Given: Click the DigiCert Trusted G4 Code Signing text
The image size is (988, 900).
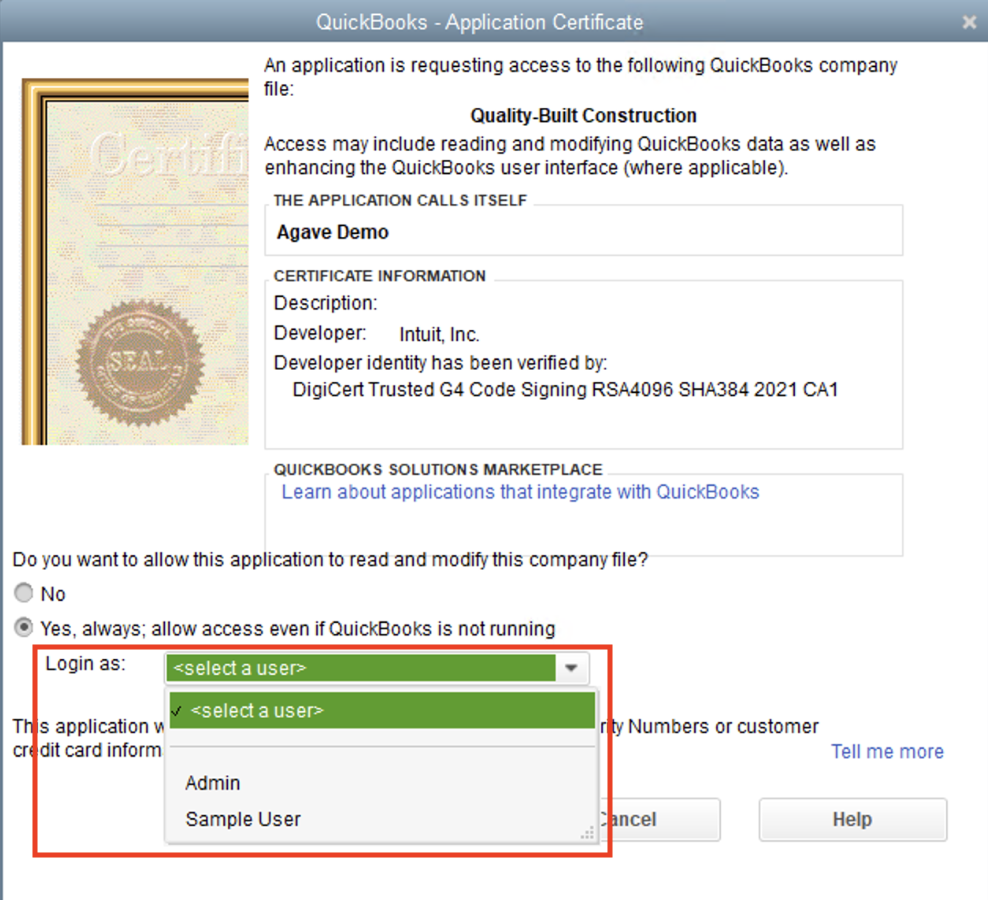Looking at the screenshot, I should (565, 389).
